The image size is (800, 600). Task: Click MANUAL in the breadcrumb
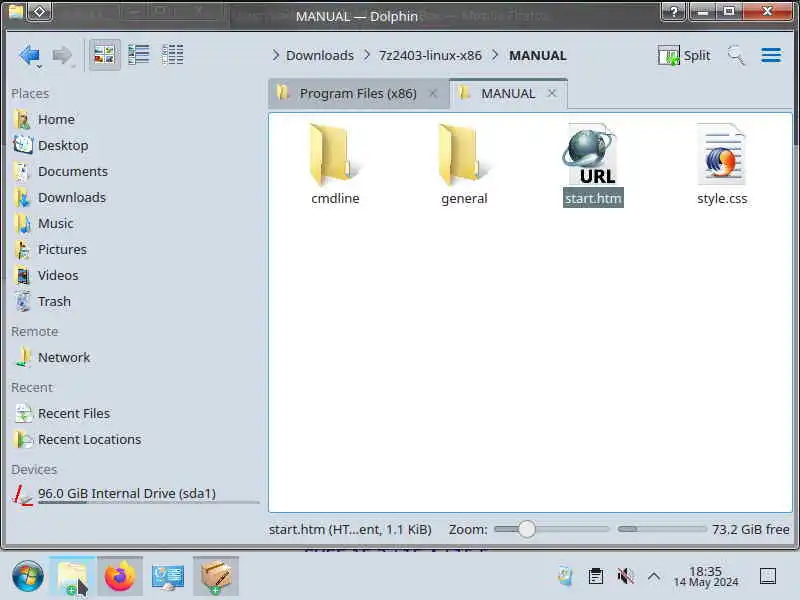point(538,55)
